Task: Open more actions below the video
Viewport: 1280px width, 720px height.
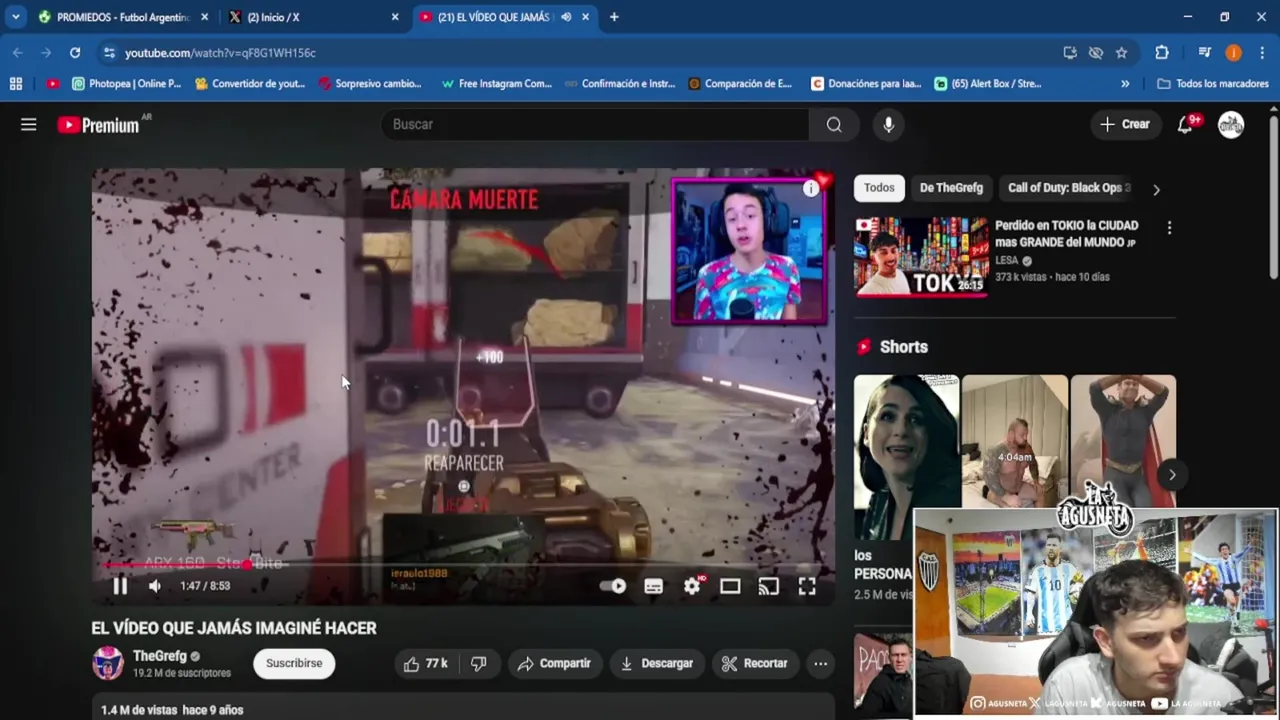Action: (x=820, y=663)
